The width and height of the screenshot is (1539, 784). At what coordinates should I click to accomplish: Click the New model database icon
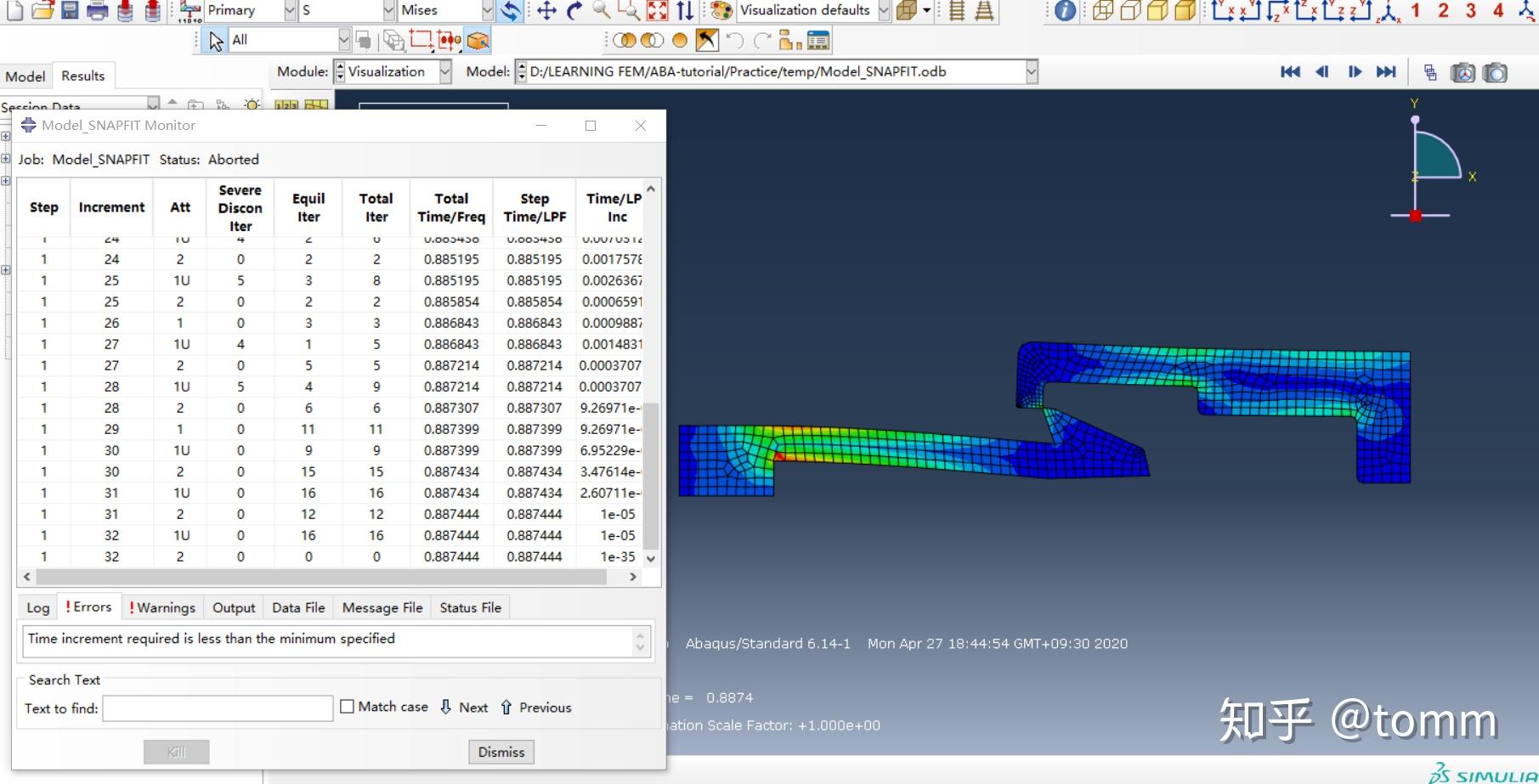click(x=14, y=10)
